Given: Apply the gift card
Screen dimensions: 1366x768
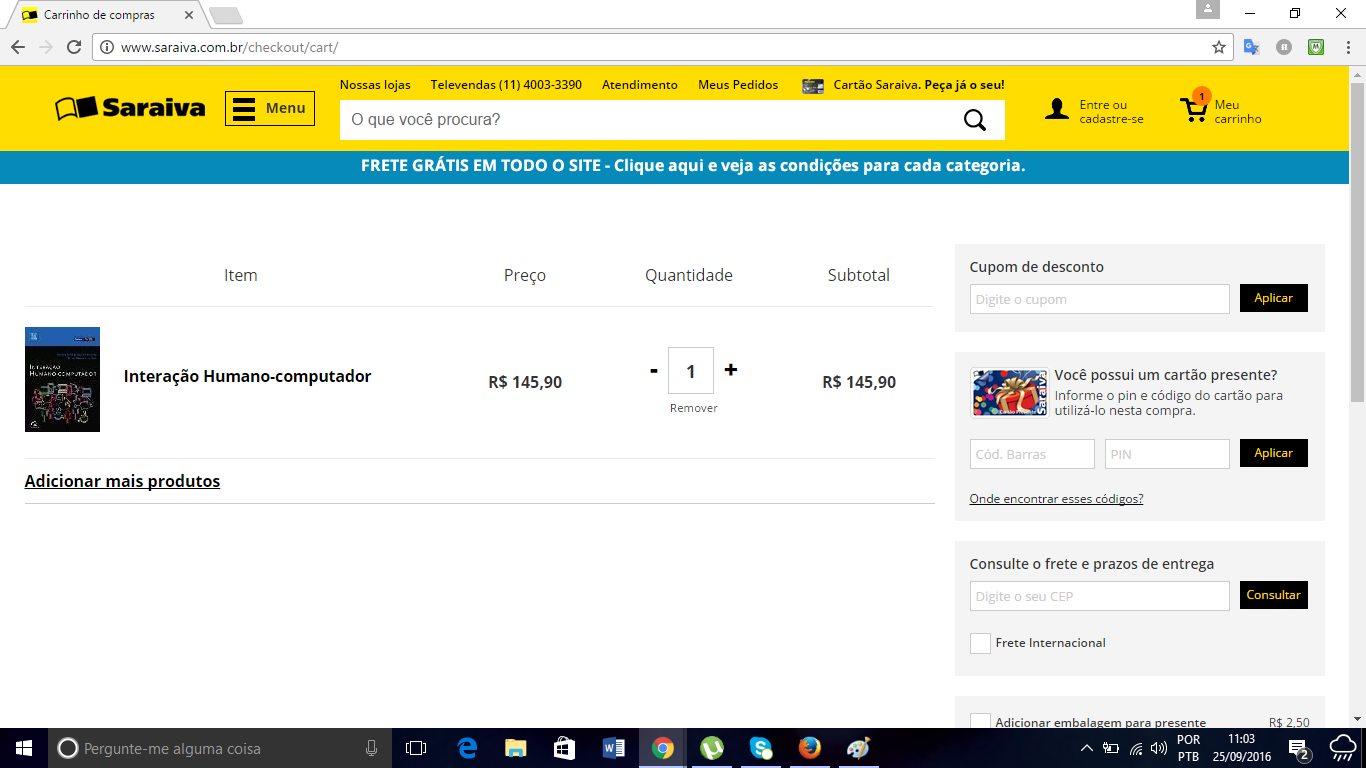Looking at the screenshot, I should point(1274,453).
